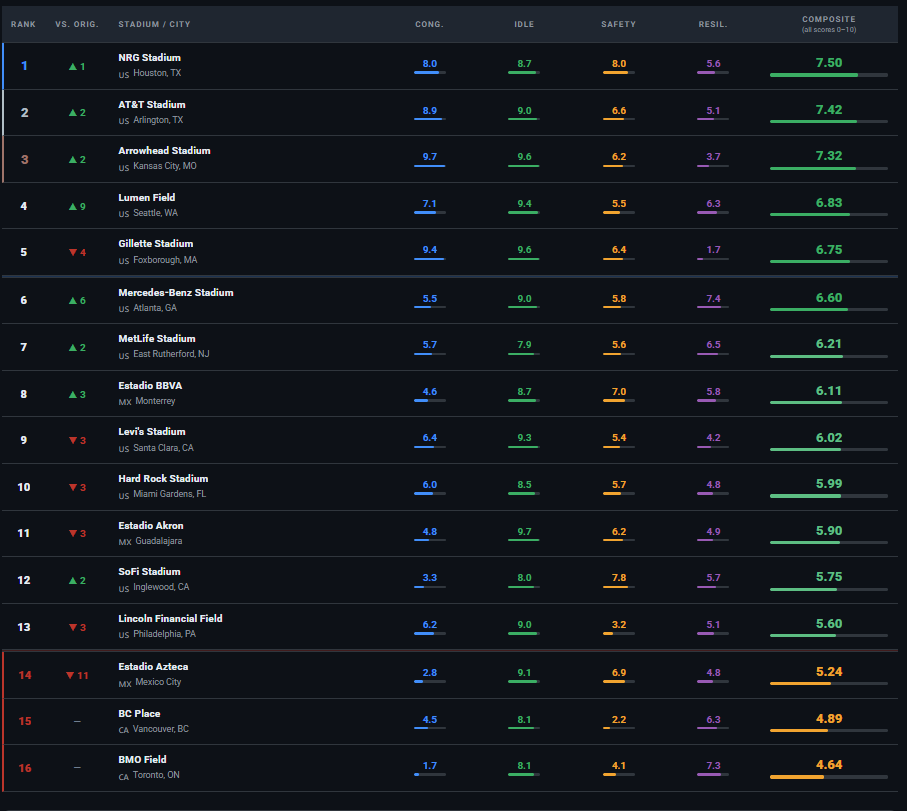Click Arrowhead Stadium congestion bar 9.7
This screenshot has height=811, width=907.
point(429,166)
